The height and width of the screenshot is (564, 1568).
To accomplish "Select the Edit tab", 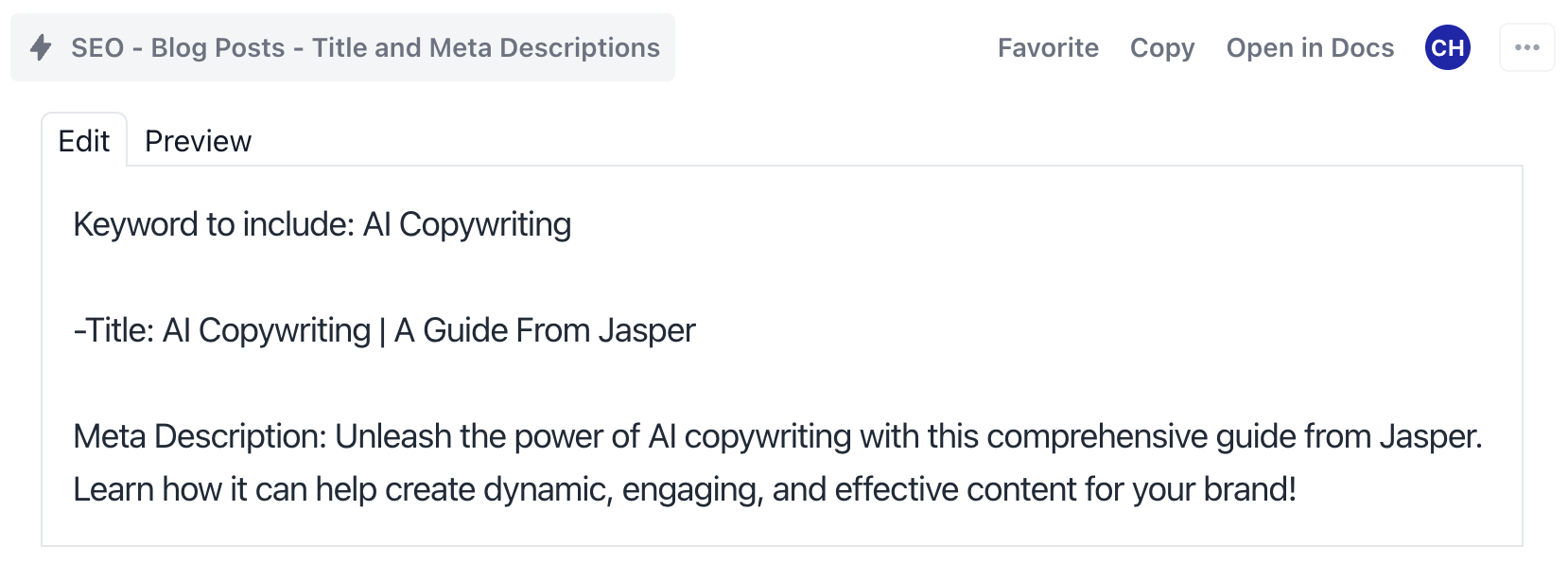I will 83,140.
